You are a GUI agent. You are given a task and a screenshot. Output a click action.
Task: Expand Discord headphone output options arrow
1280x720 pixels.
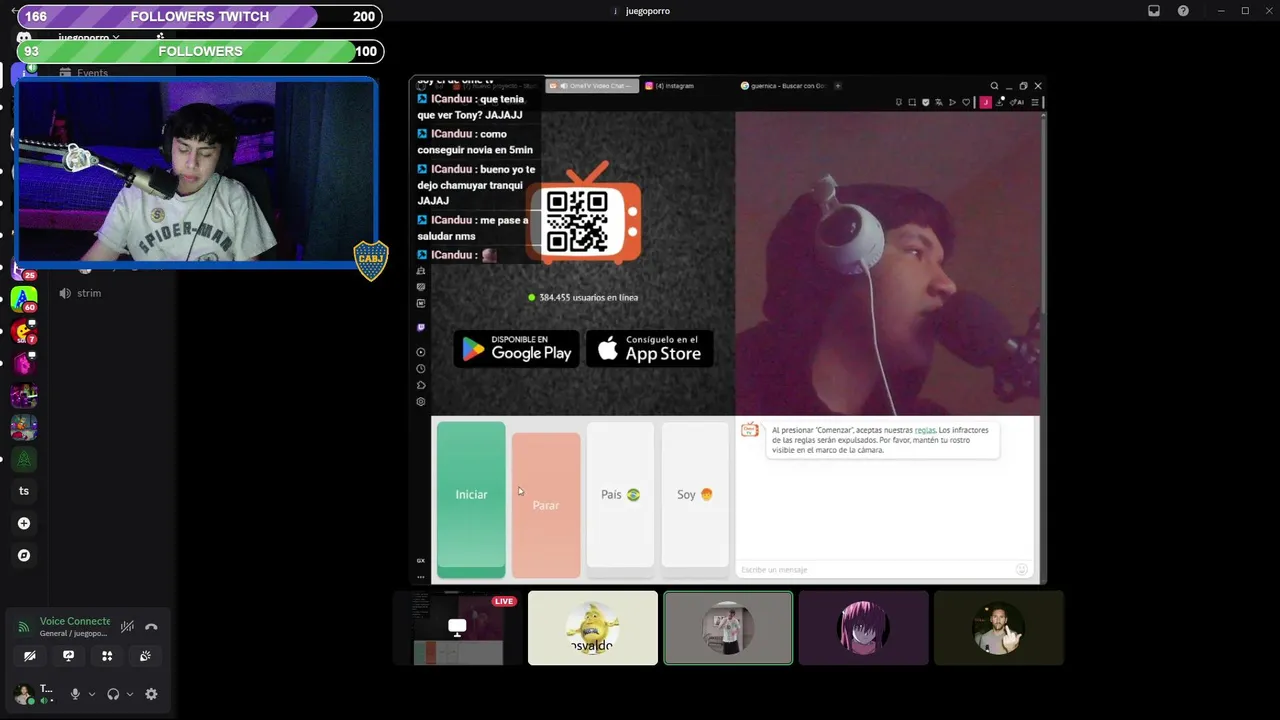pos(130,694)
